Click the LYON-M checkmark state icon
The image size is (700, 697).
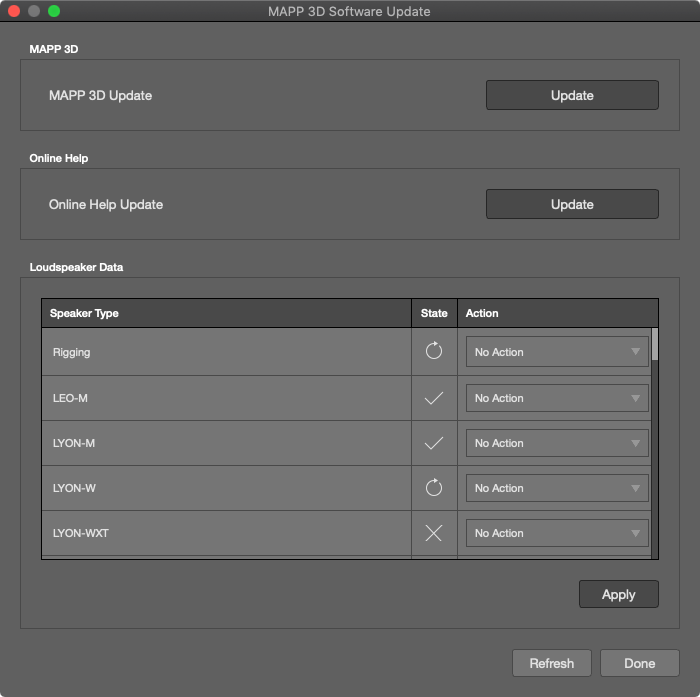pyautogui.click(x=433, y=443)
